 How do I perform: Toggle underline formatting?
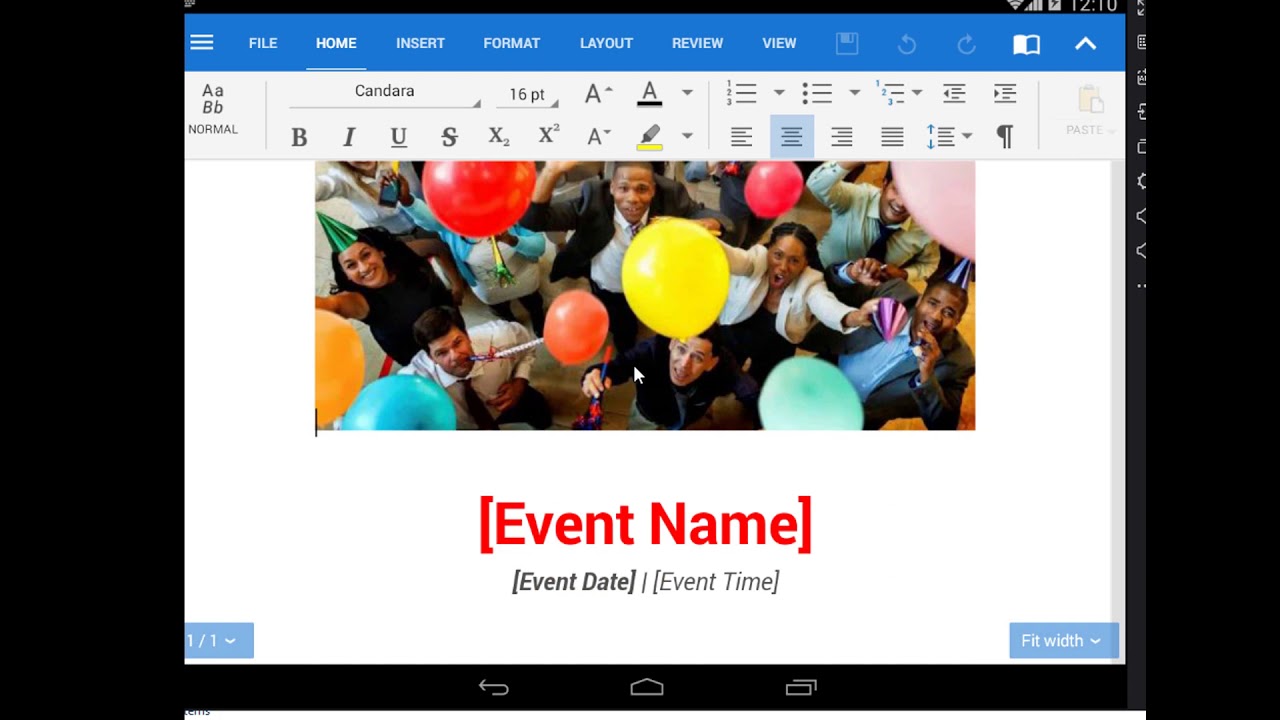point(398,137)
